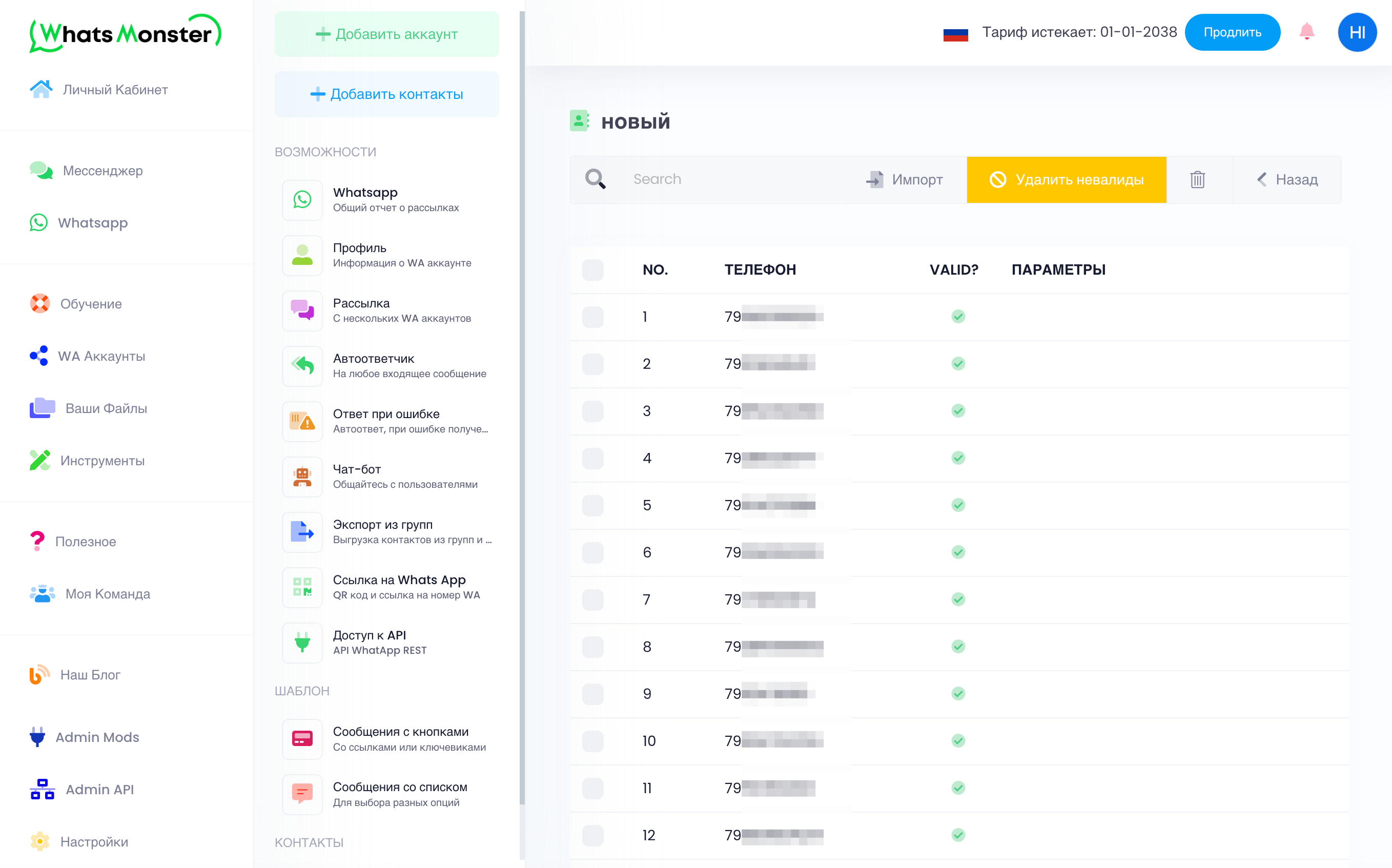Image resolution: width=1392 pixels, height=868 pixels.
Task: Open Мессенджер in left sidebar
Action: 102,171
